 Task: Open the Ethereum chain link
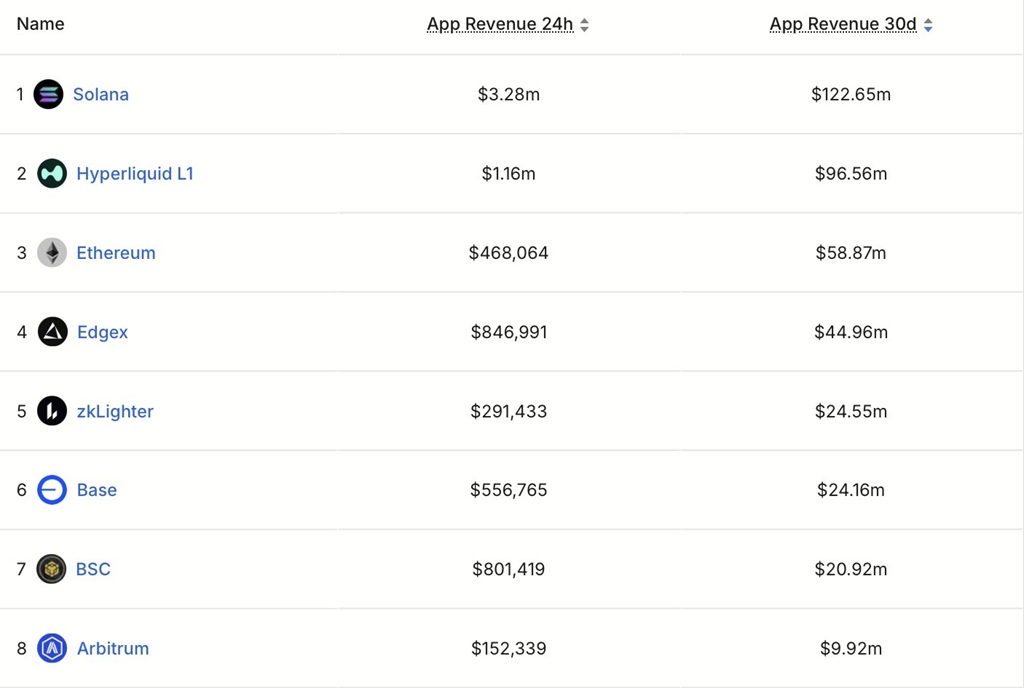pyautogui.click(x=116, y=253)
